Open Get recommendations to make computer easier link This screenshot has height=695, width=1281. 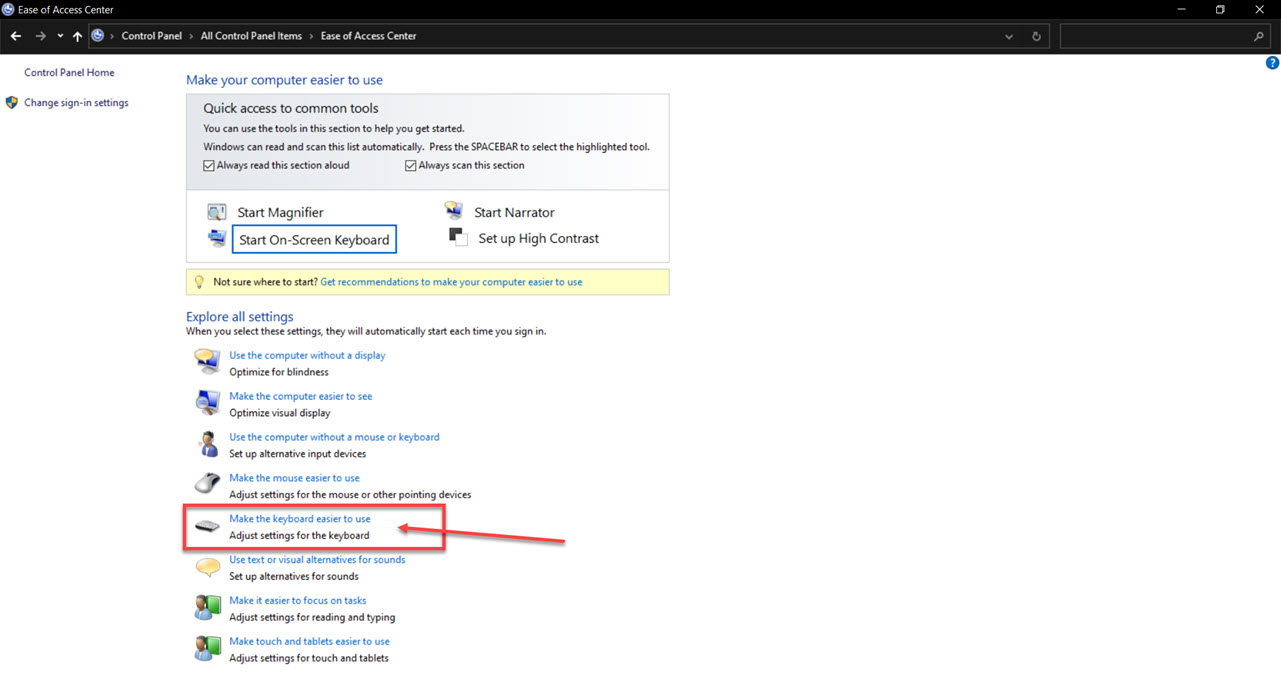point(451,282)
